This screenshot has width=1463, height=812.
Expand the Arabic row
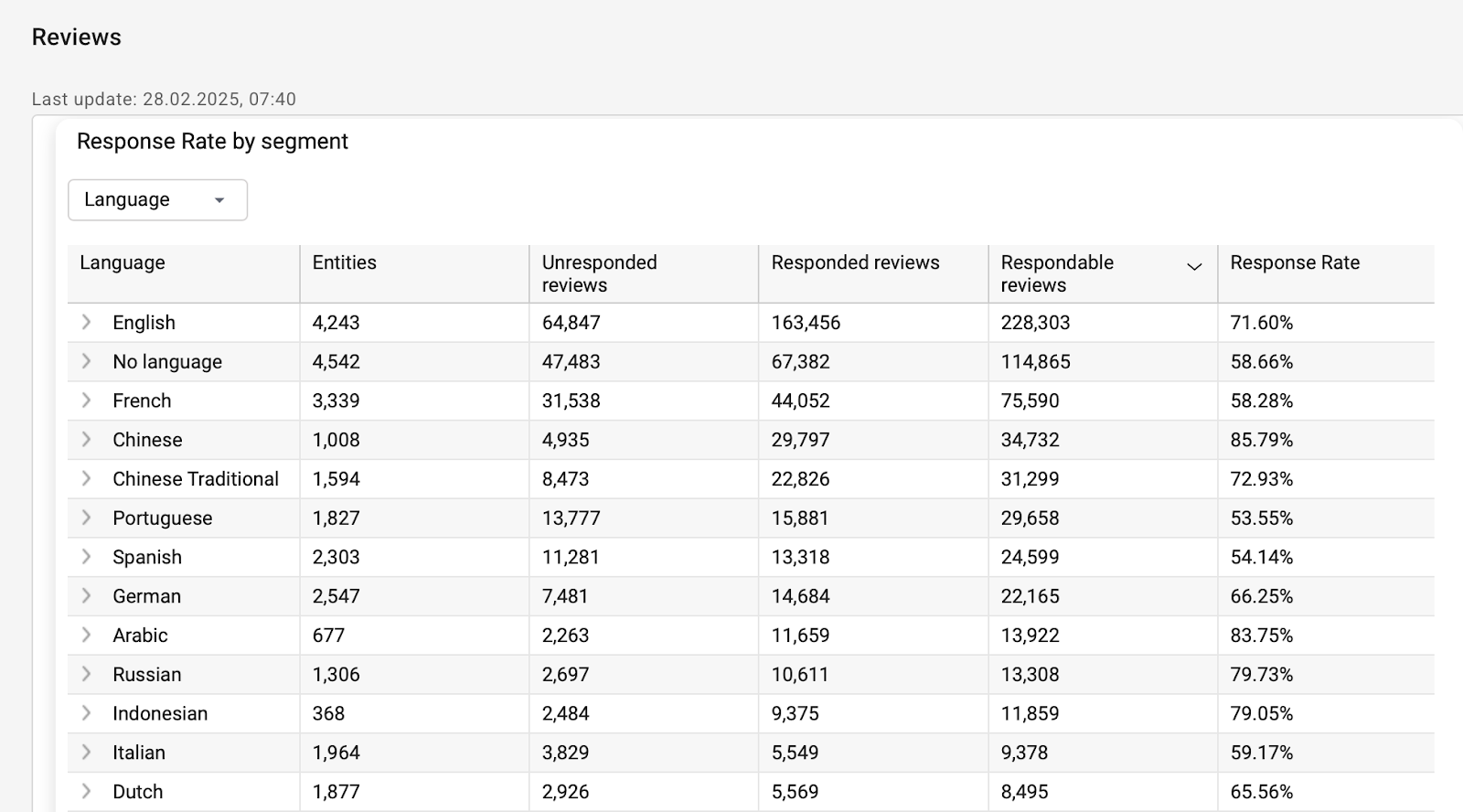coord(87,635)
